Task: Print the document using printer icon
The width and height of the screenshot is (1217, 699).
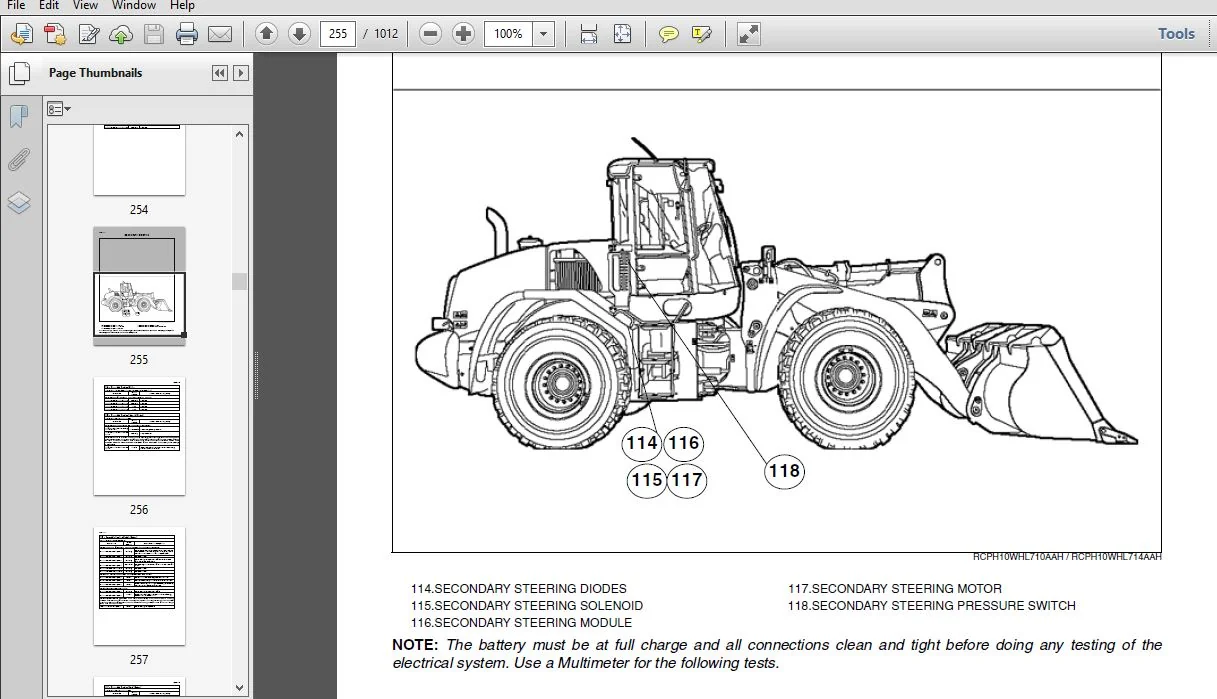Action: click(x=187, y=34)
